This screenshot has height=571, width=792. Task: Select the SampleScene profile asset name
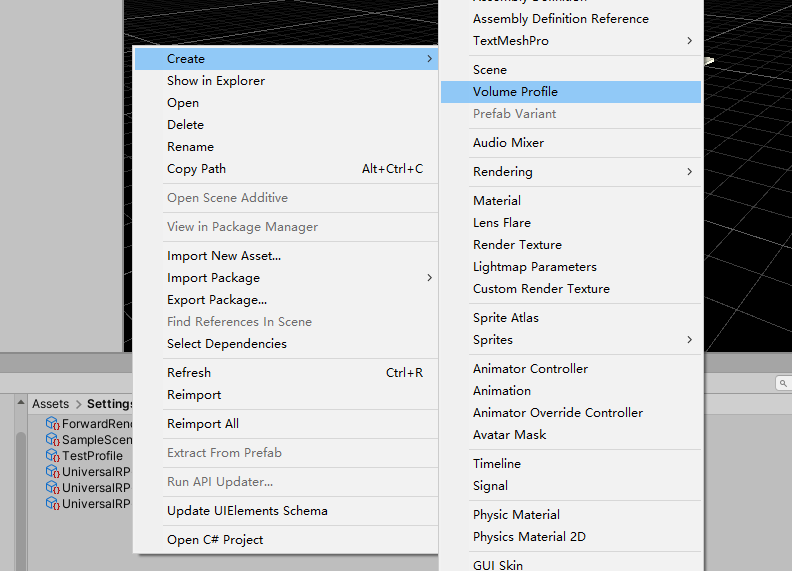click(x=97, y=440)
